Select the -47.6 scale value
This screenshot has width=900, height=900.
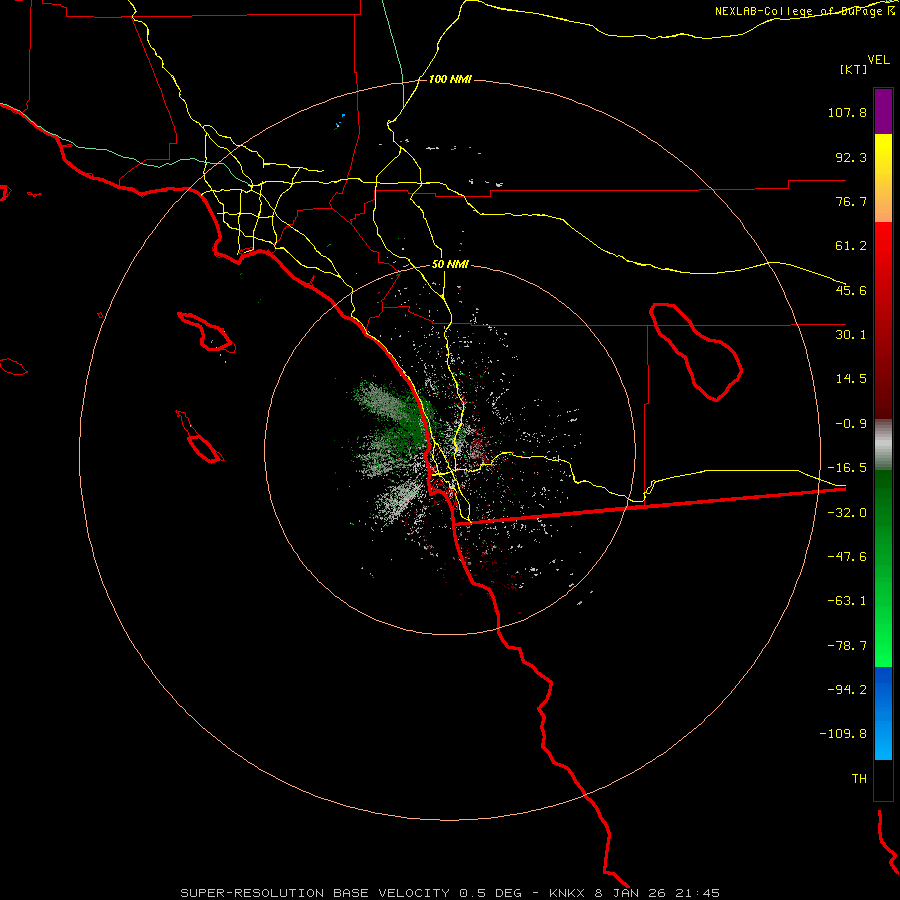pyautogui.click(x=847, y=557)
